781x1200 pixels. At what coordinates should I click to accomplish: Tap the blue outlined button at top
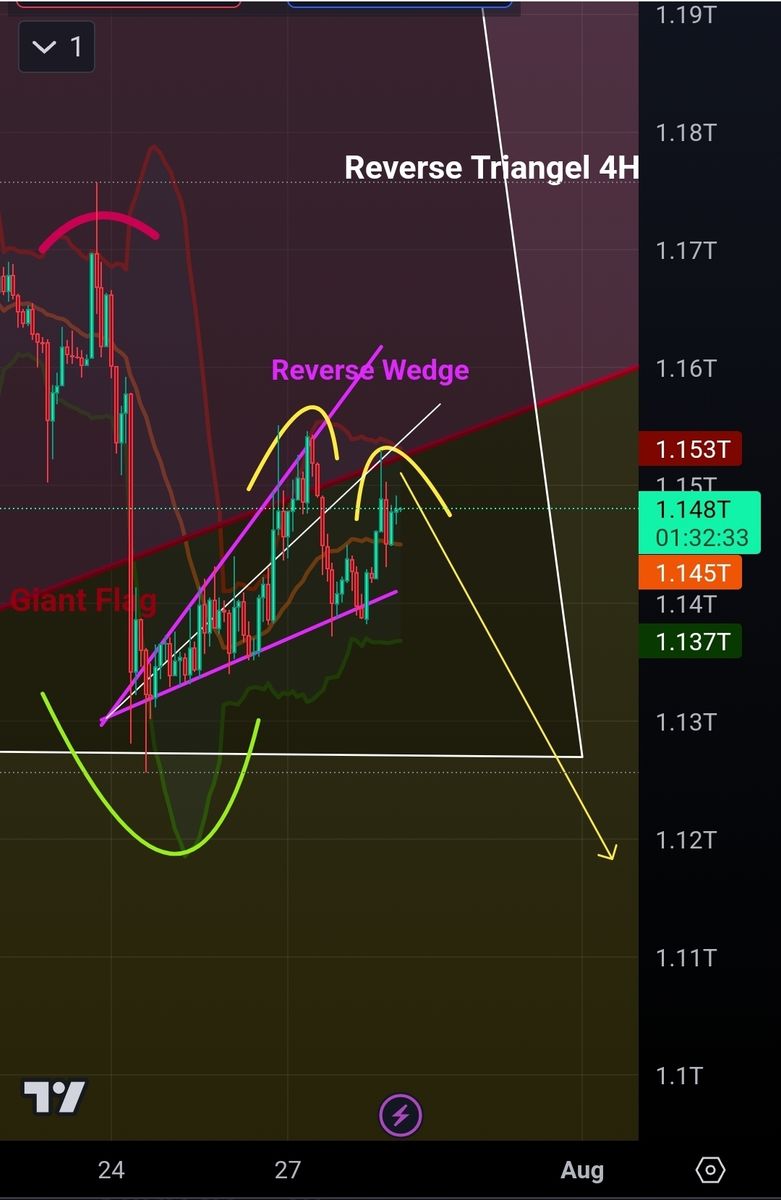coord(399,4)
